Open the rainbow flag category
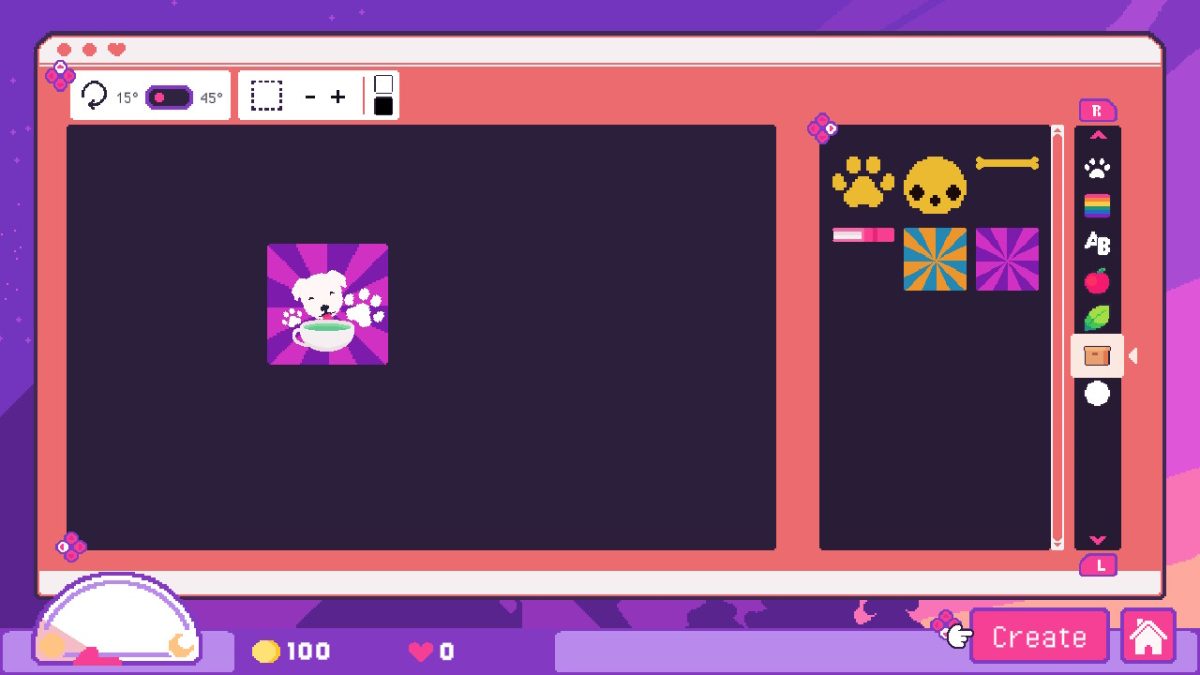 point(1097,206)
